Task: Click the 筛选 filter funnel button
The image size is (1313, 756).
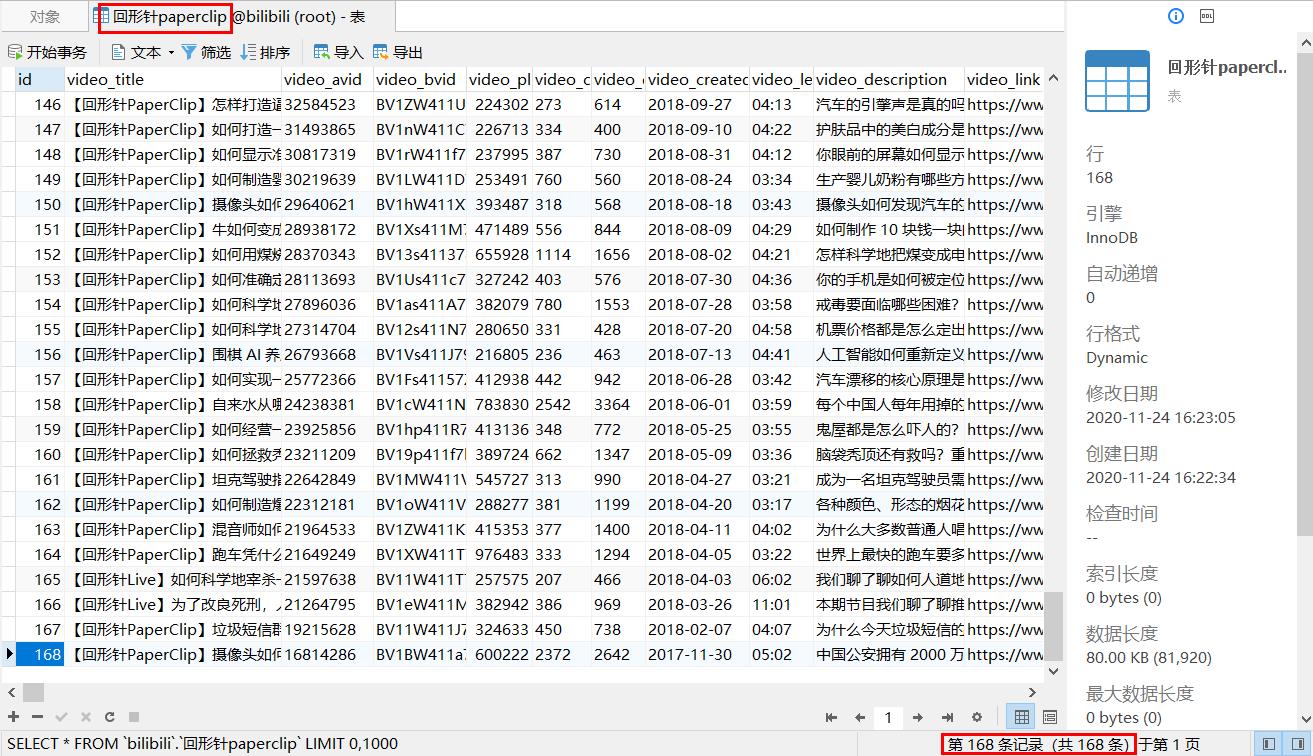Action: pyautogui.click(x=206, y=52)
